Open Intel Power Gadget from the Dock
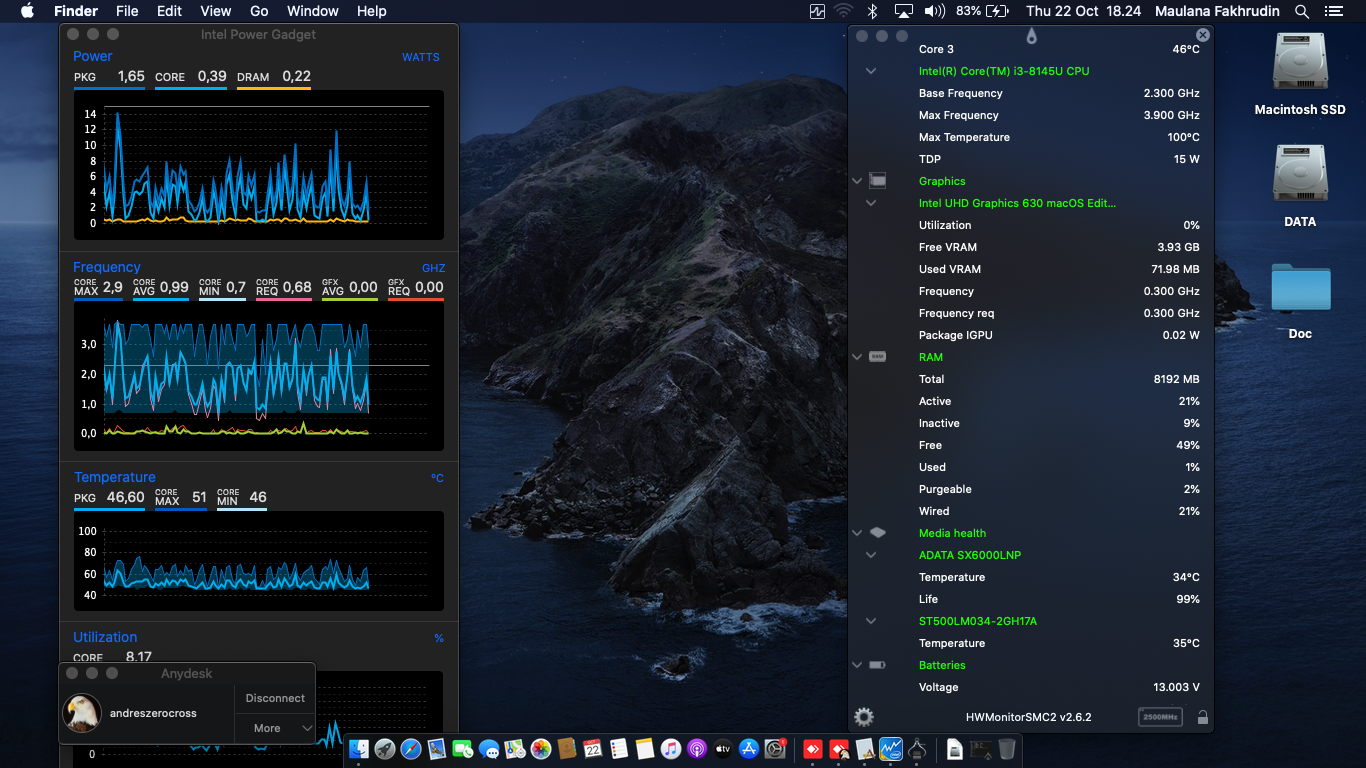This screenshot has width=1366, height=768. tap(891, 749)
